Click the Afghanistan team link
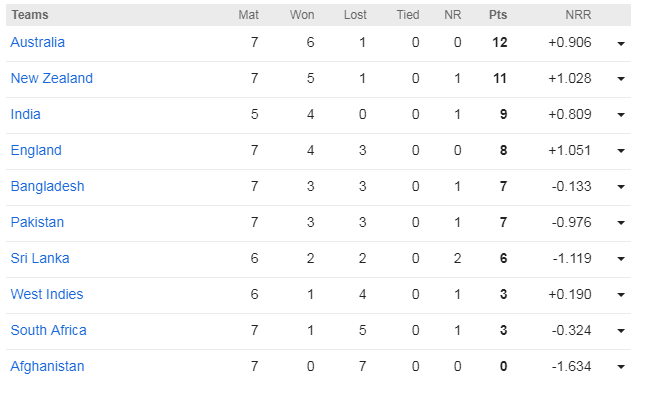Image resolution: width=645 pixels, height=415 pixels. [x=47, y=366]
